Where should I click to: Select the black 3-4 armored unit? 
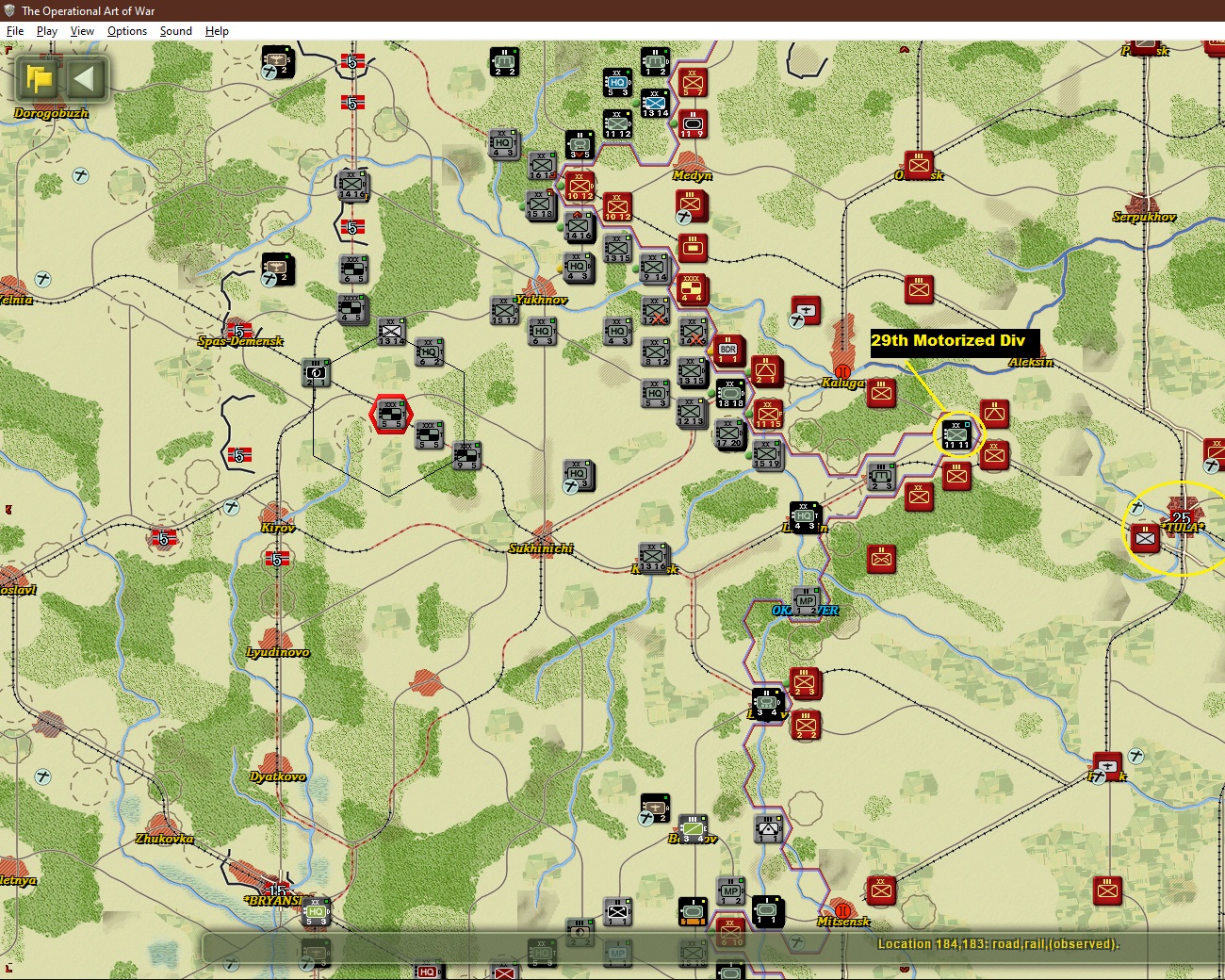pos(766,704)
